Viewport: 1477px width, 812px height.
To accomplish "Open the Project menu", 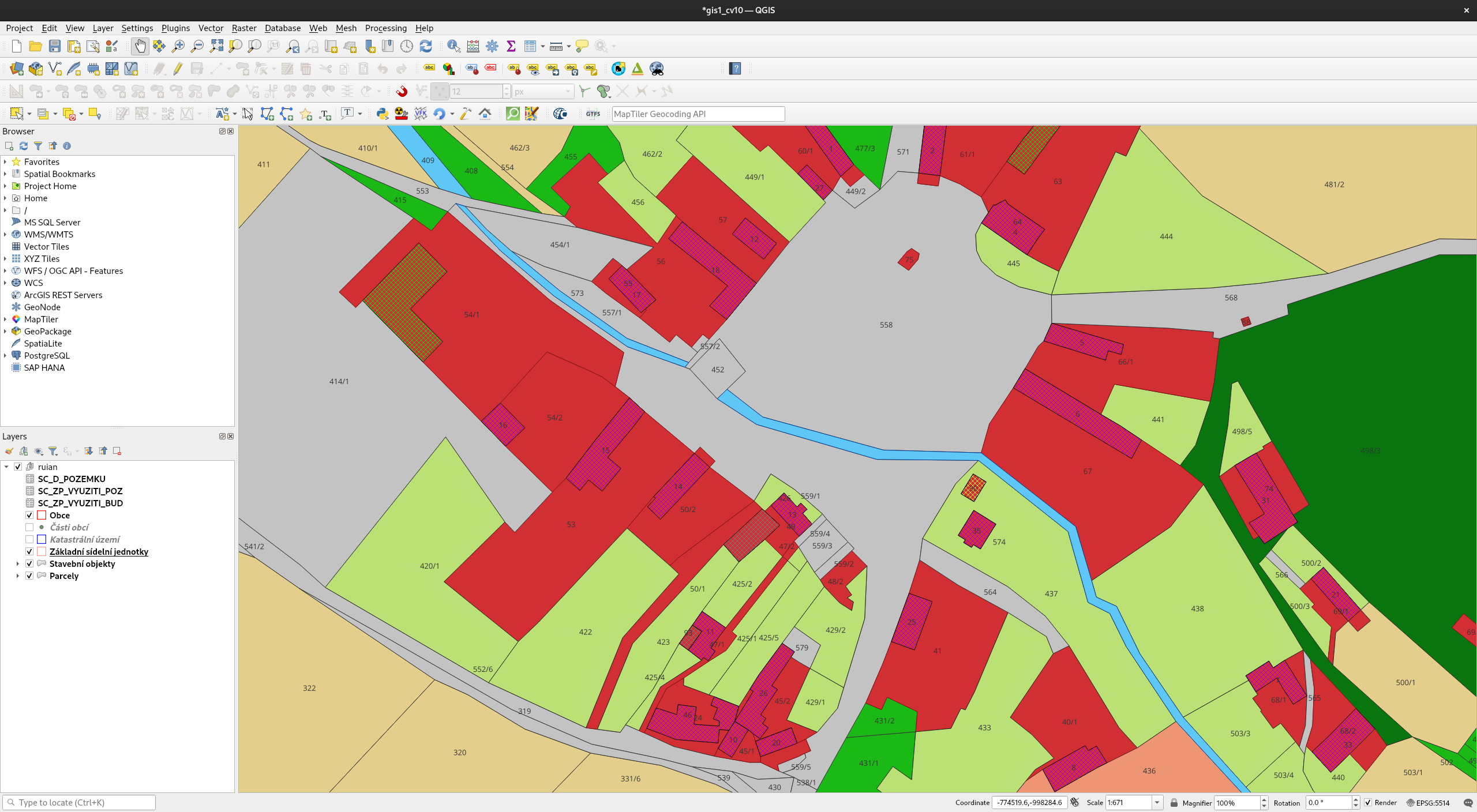I will 20,28.
